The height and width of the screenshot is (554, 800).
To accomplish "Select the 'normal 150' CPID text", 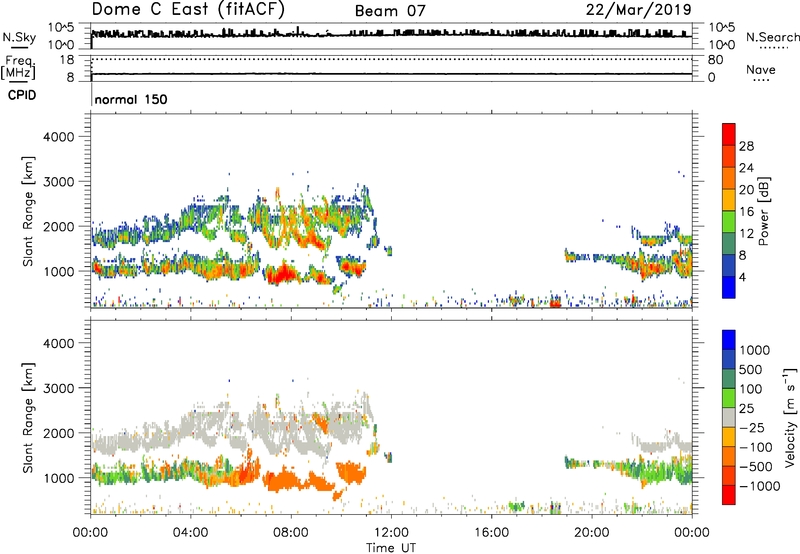I will tap(131, 99).
